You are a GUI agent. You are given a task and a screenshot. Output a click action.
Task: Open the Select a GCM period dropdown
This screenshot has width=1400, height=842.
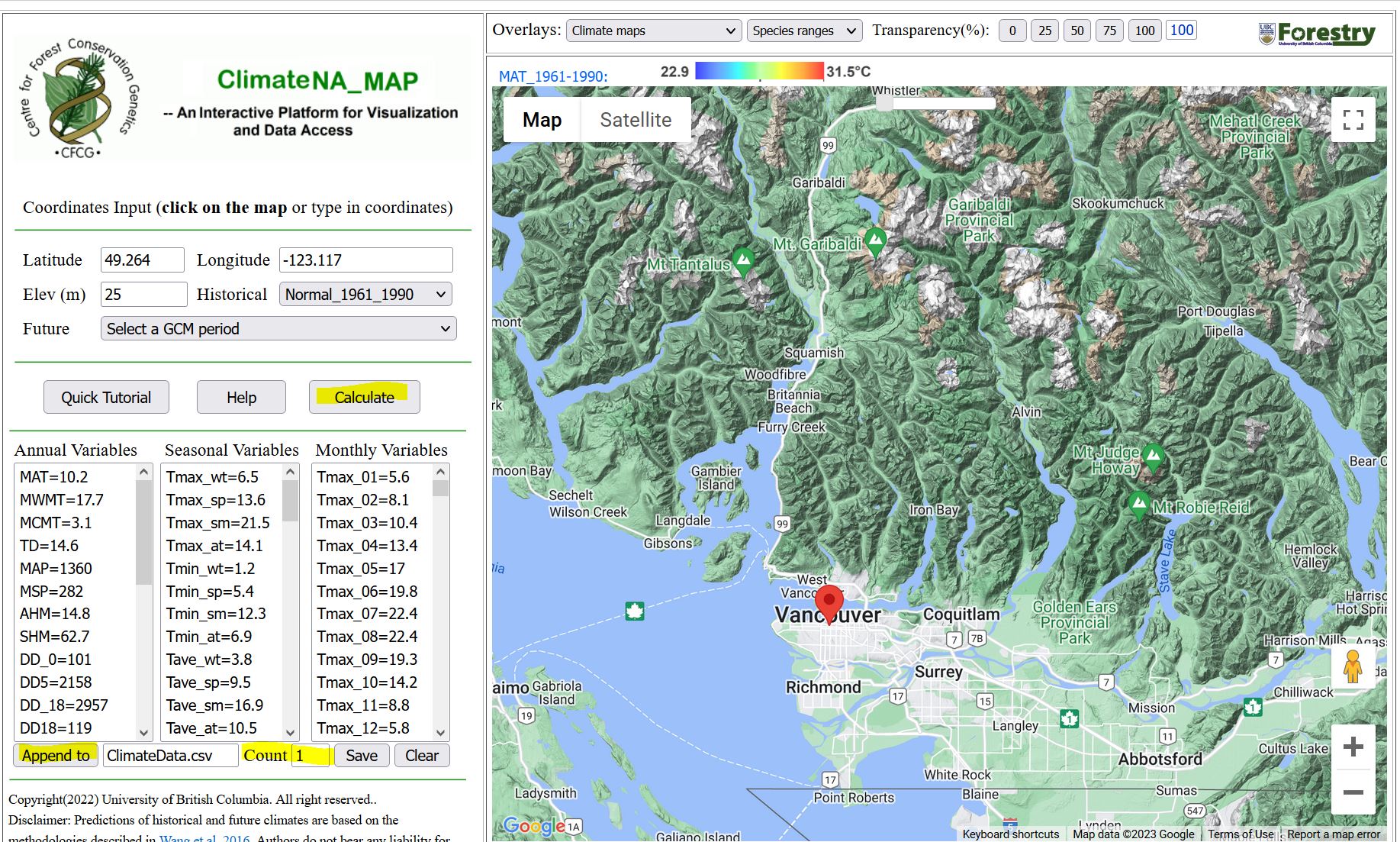(x=278, y=329)
